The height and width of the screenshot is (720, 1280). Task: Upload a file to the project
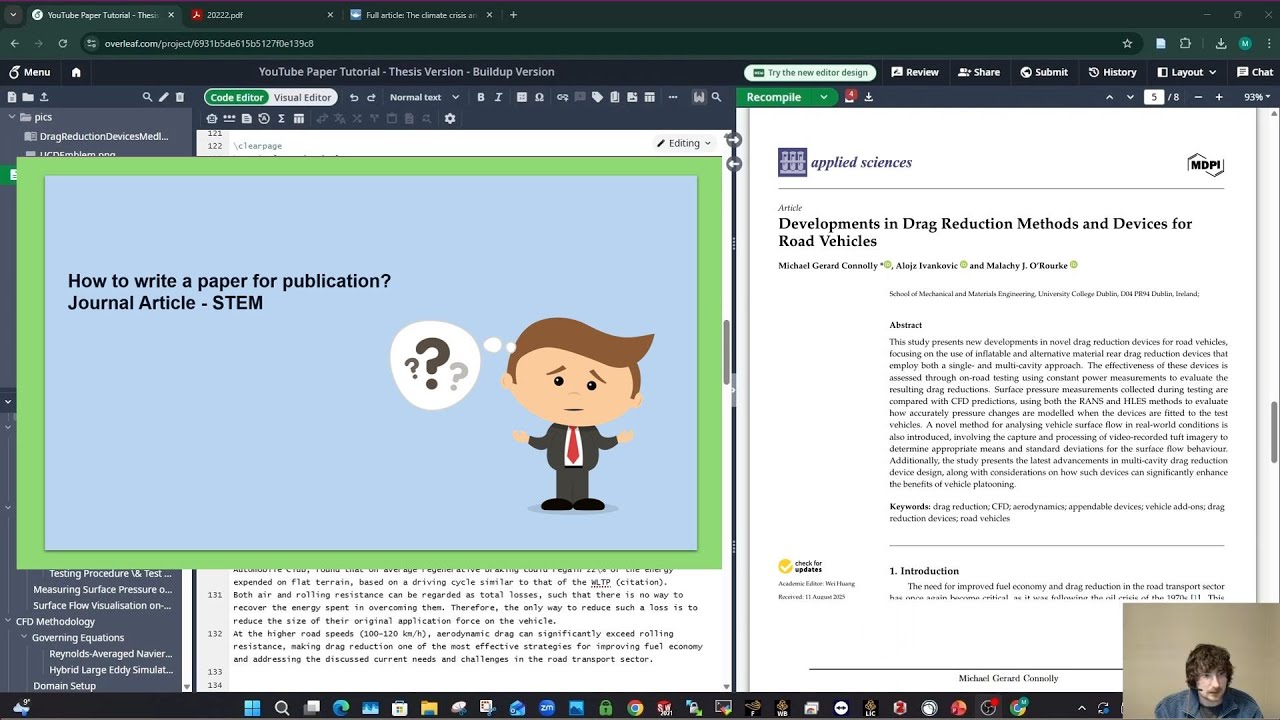click(x=44, y=97)
